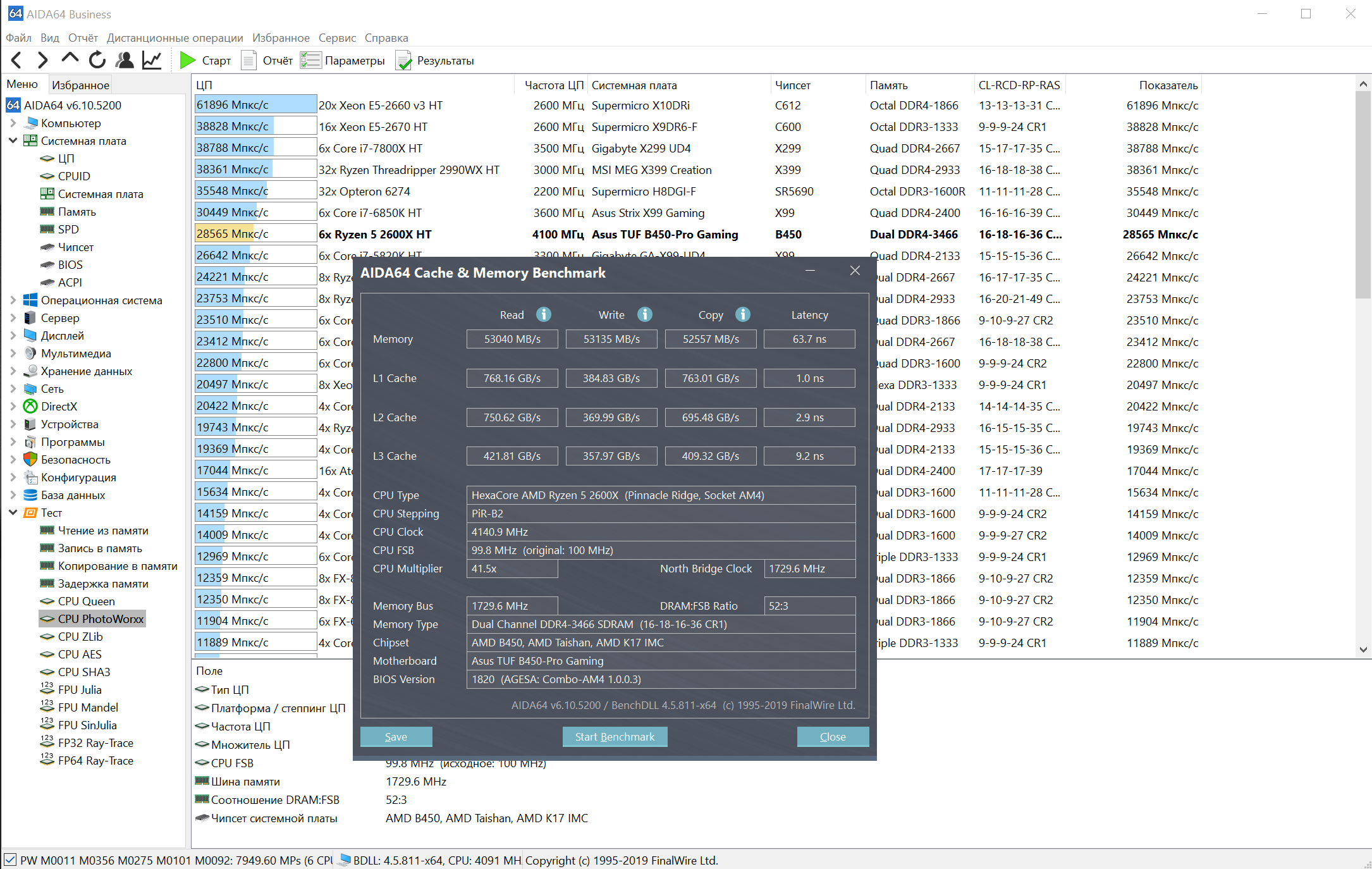
Task: Expand the Компьютер tree node
Action: pyautogui.click(x=13, y=123)
